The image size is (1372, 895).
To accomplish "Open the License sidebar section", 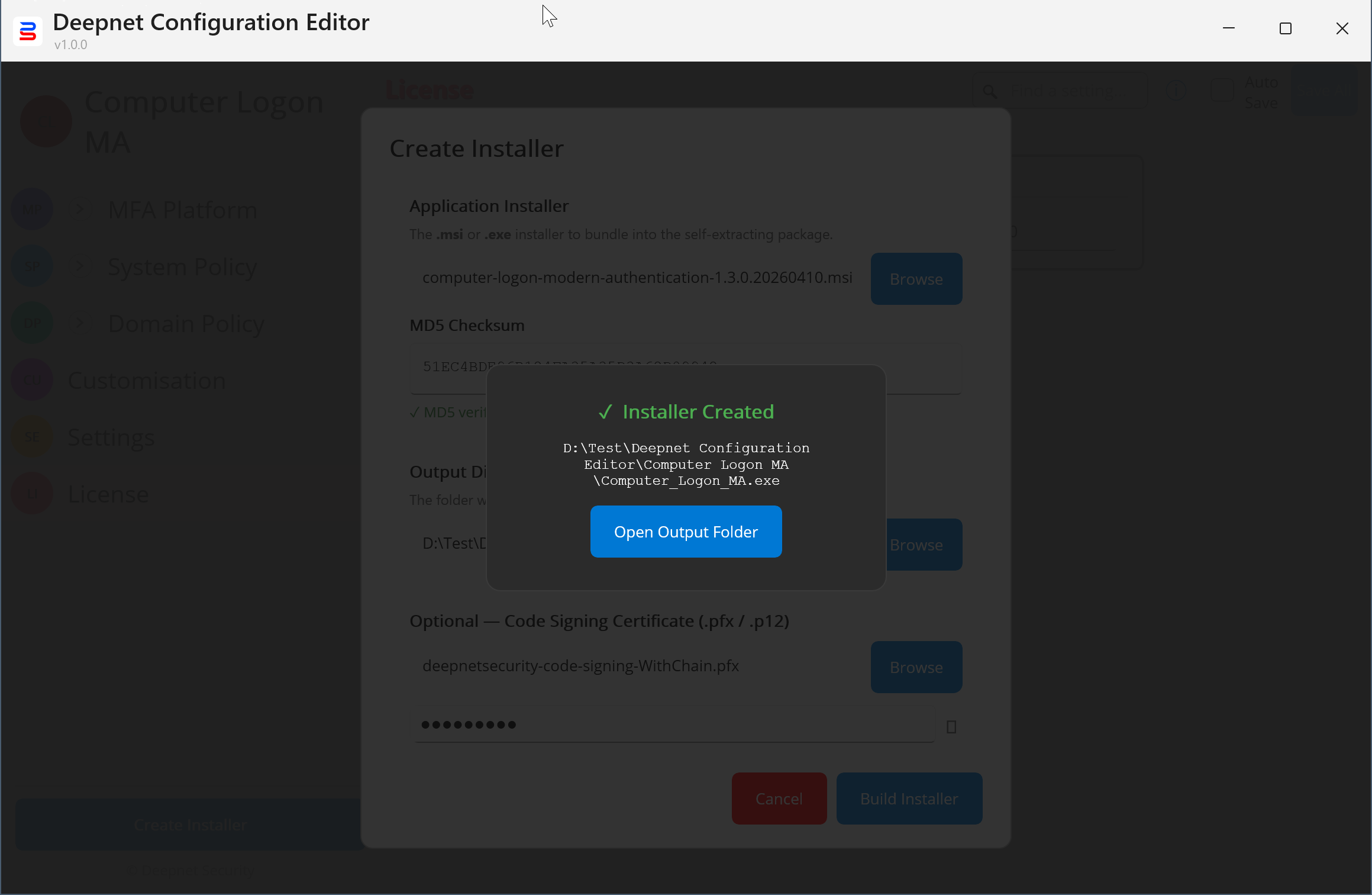I will coord(108,494).
